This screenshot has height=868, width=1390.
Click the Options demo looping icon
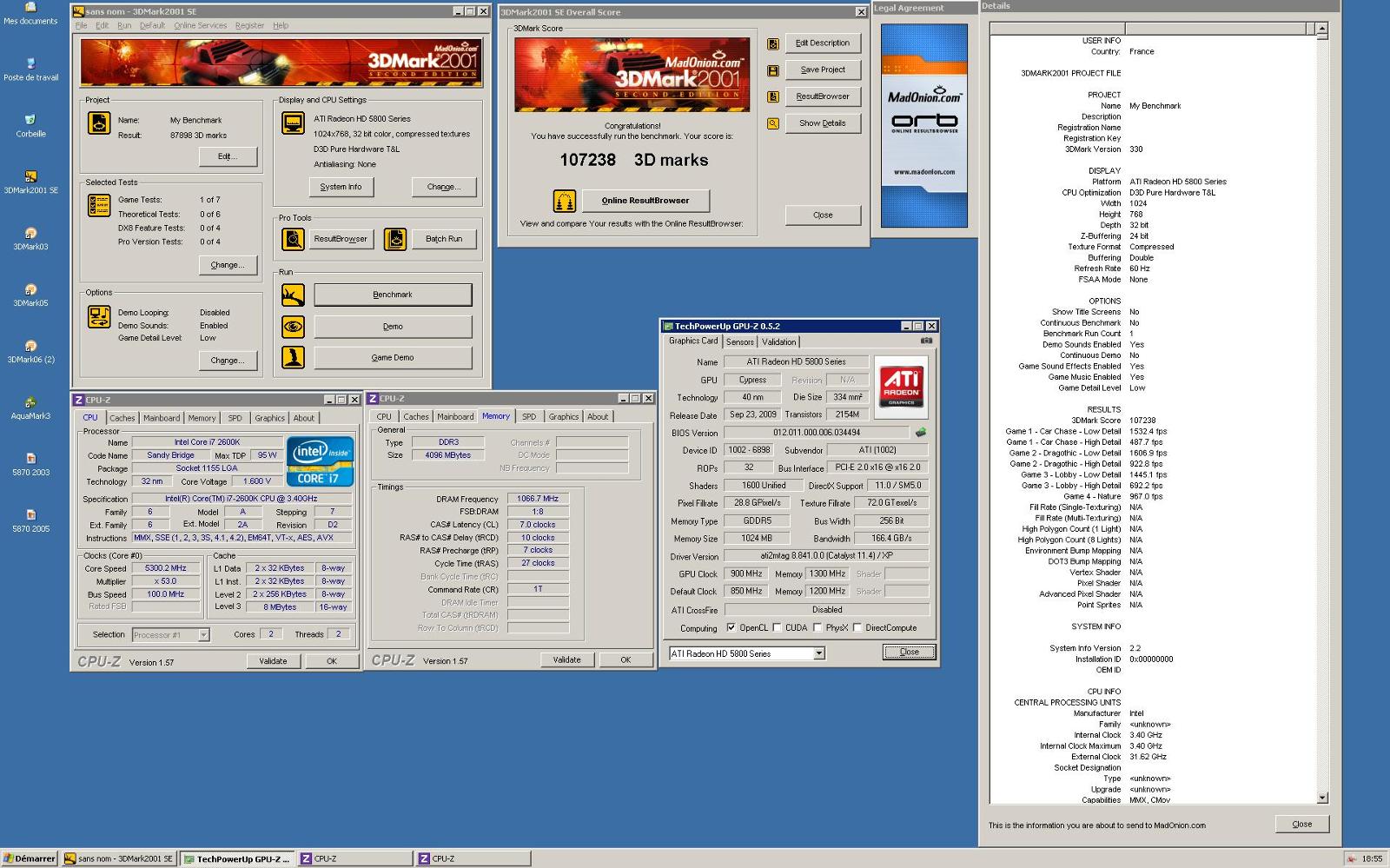99,317
